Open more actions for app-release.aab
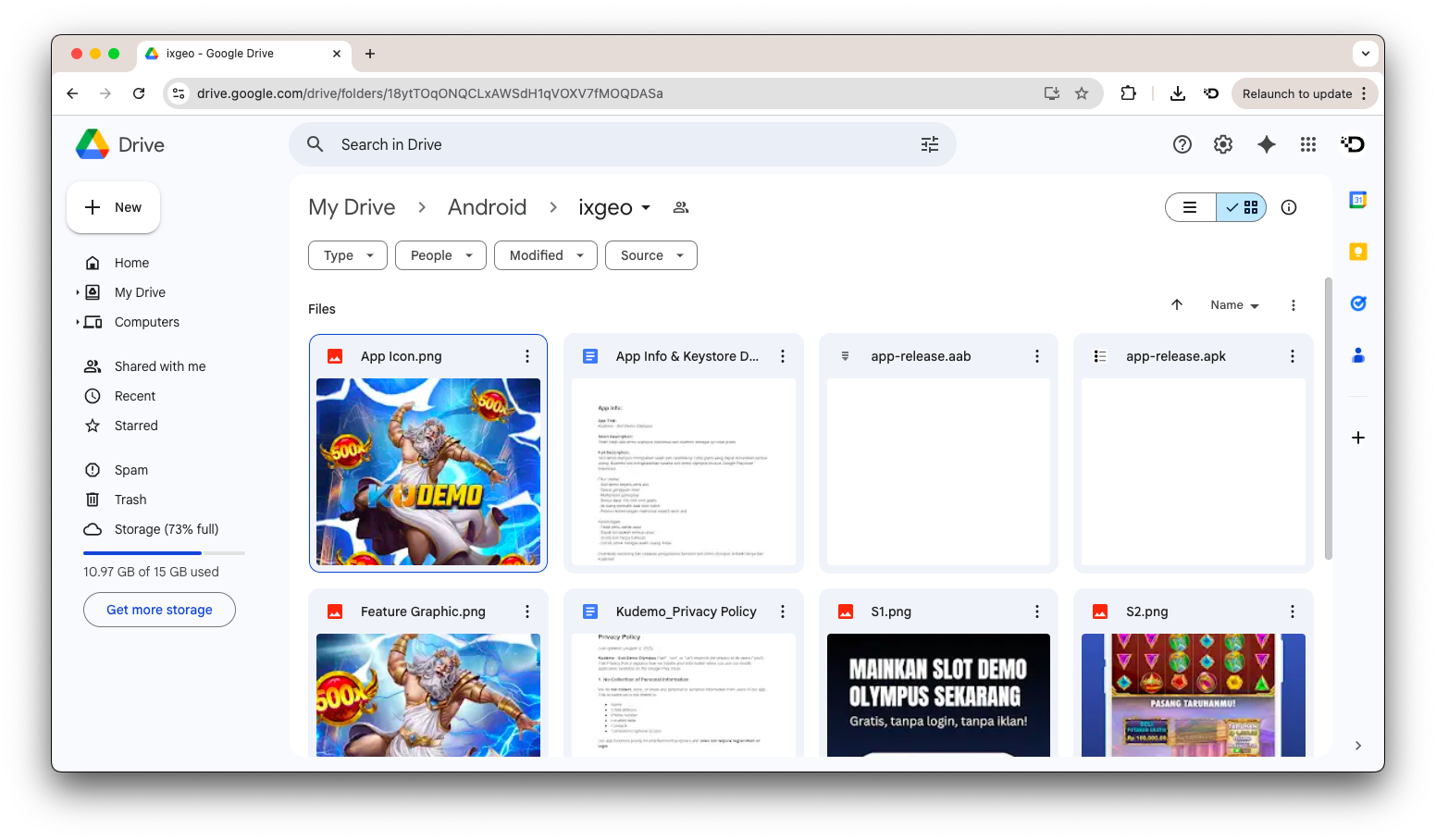Screen dimensions: 1436x840 [x=1037, y=356]
